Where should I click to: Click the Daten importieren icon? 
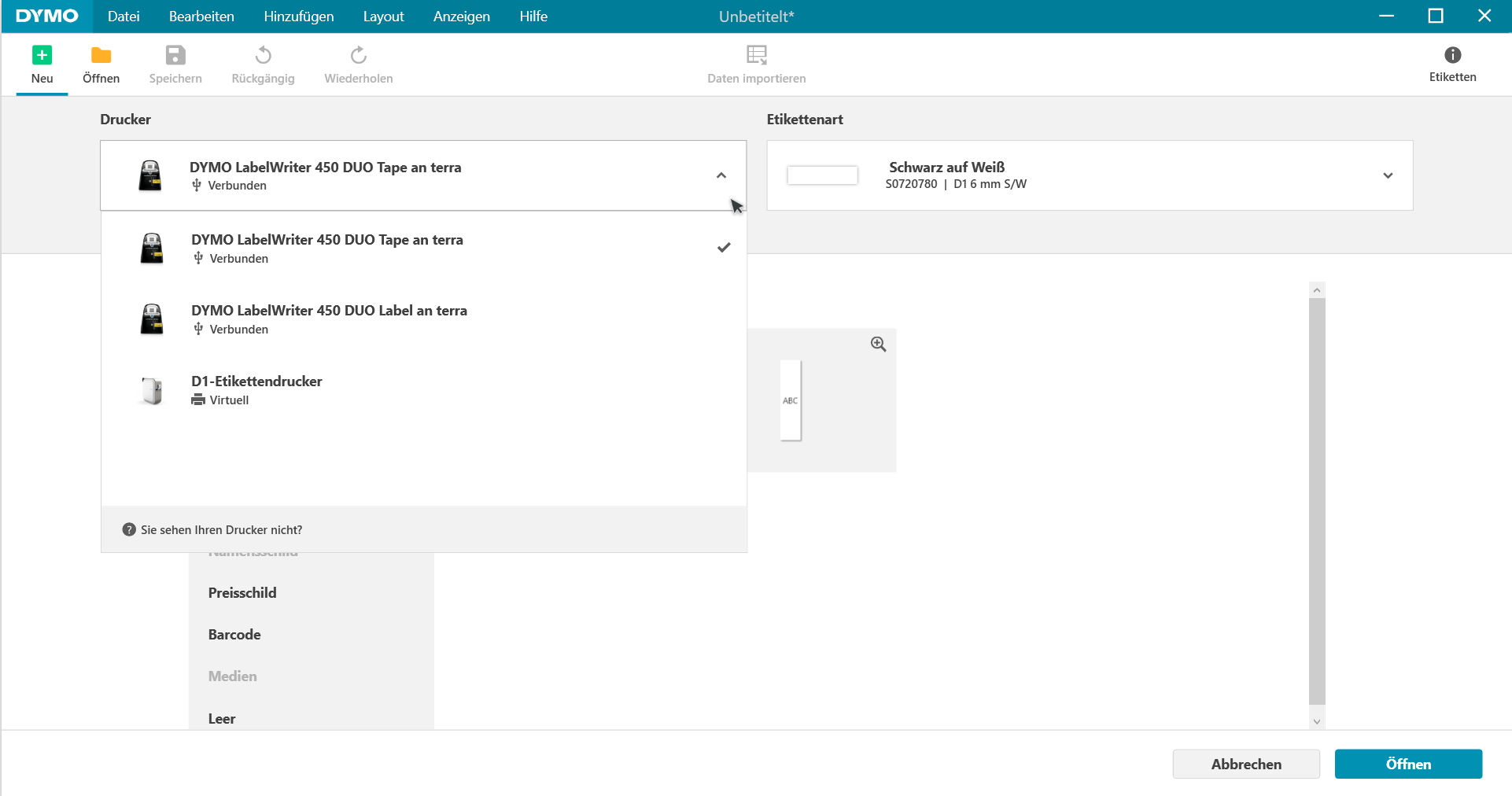point(756,63)
